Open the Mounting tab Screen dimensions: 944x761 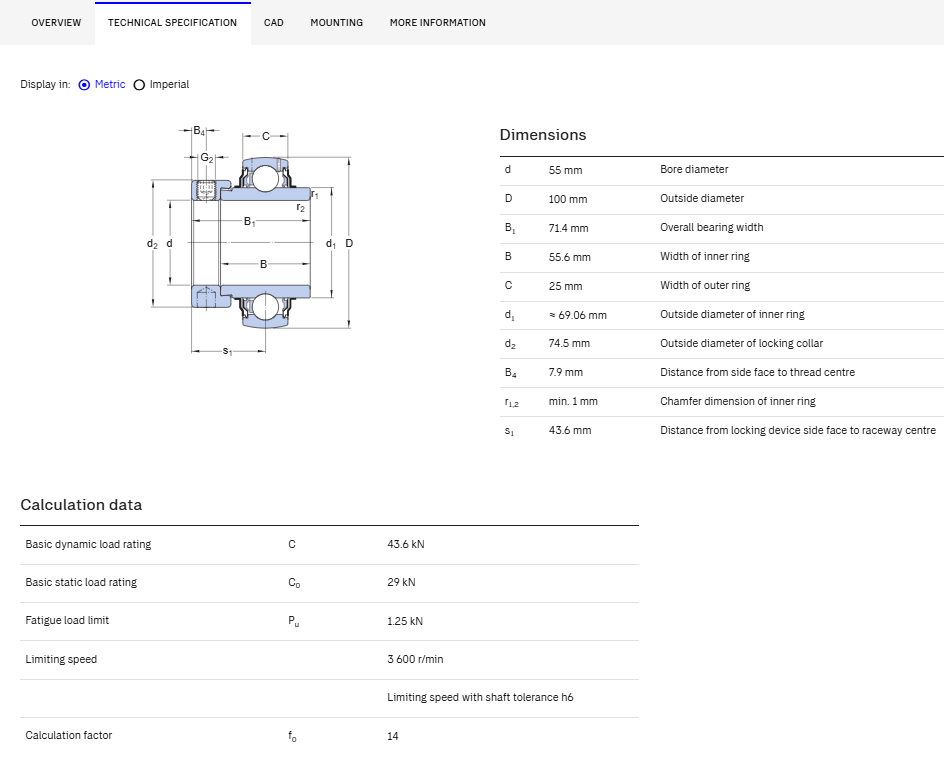coord(337,23)
